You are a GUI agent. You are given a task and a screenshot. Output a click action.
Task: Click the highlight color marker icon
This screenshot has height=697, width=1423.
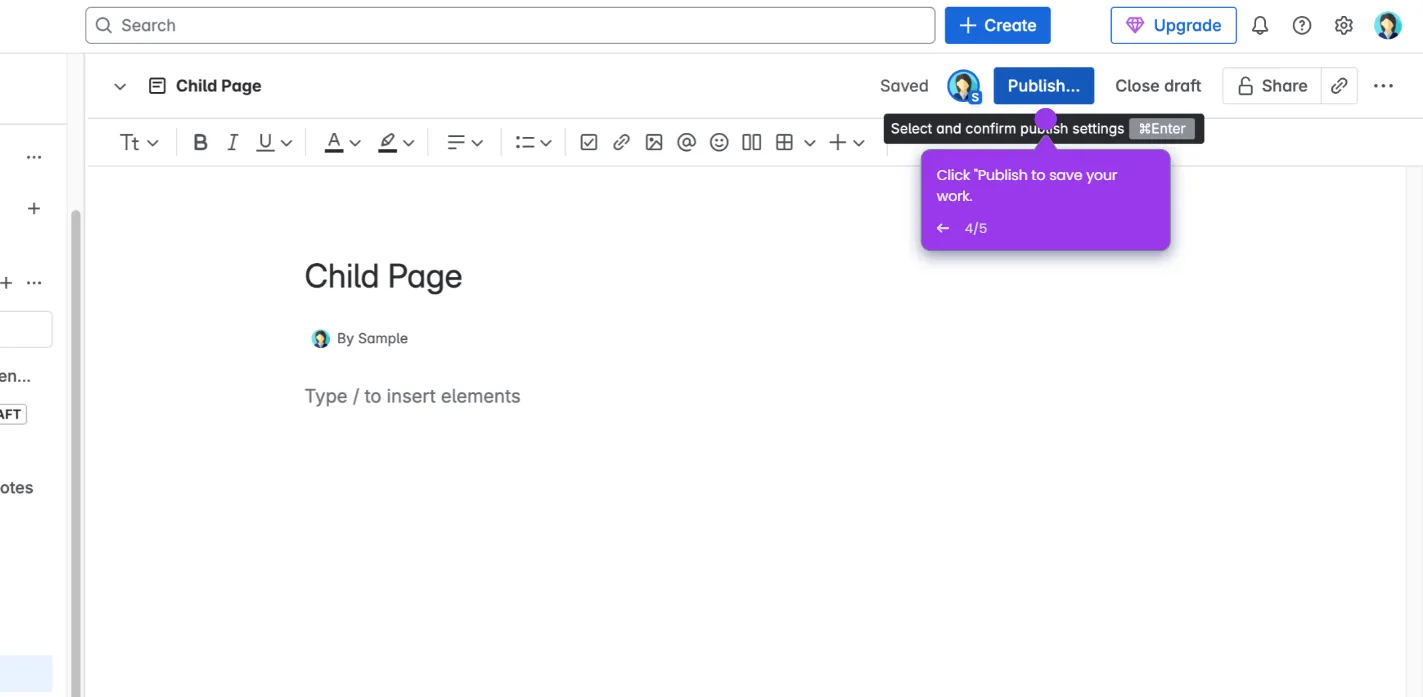tap(388, 143)
